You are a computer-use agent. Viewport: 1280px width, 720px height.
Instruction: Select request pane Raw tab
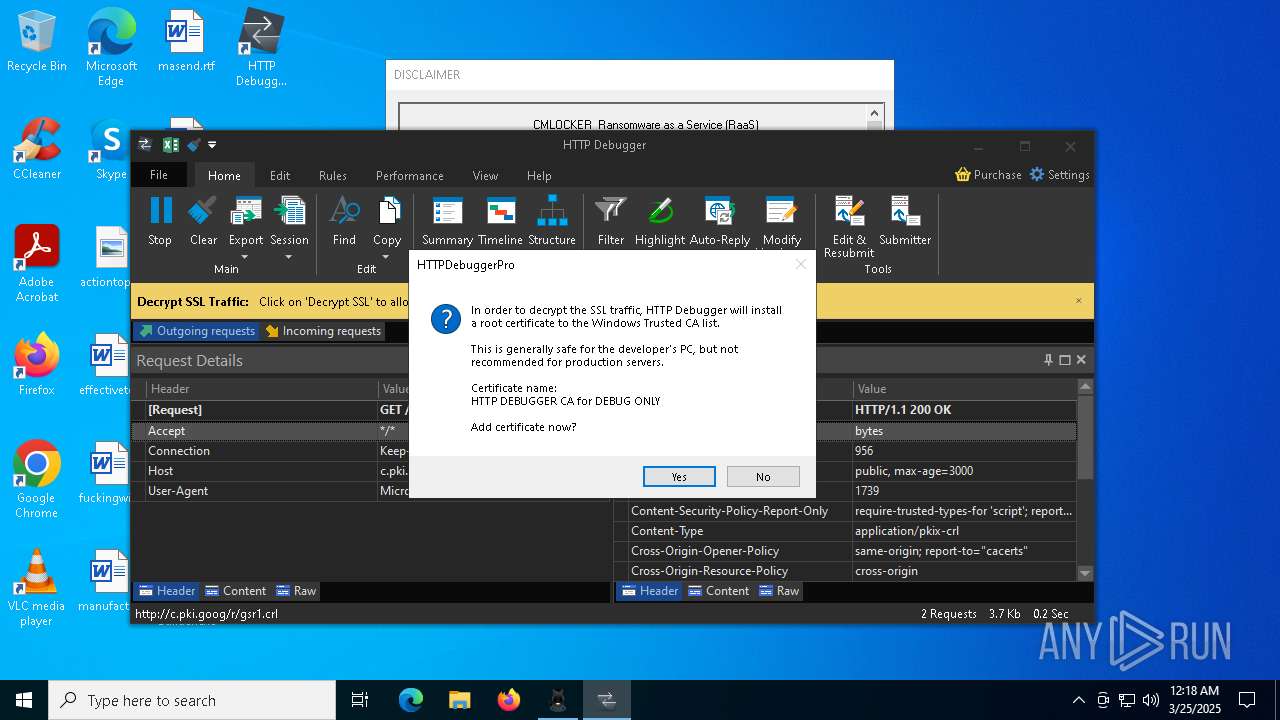click(x=296, y=591)
